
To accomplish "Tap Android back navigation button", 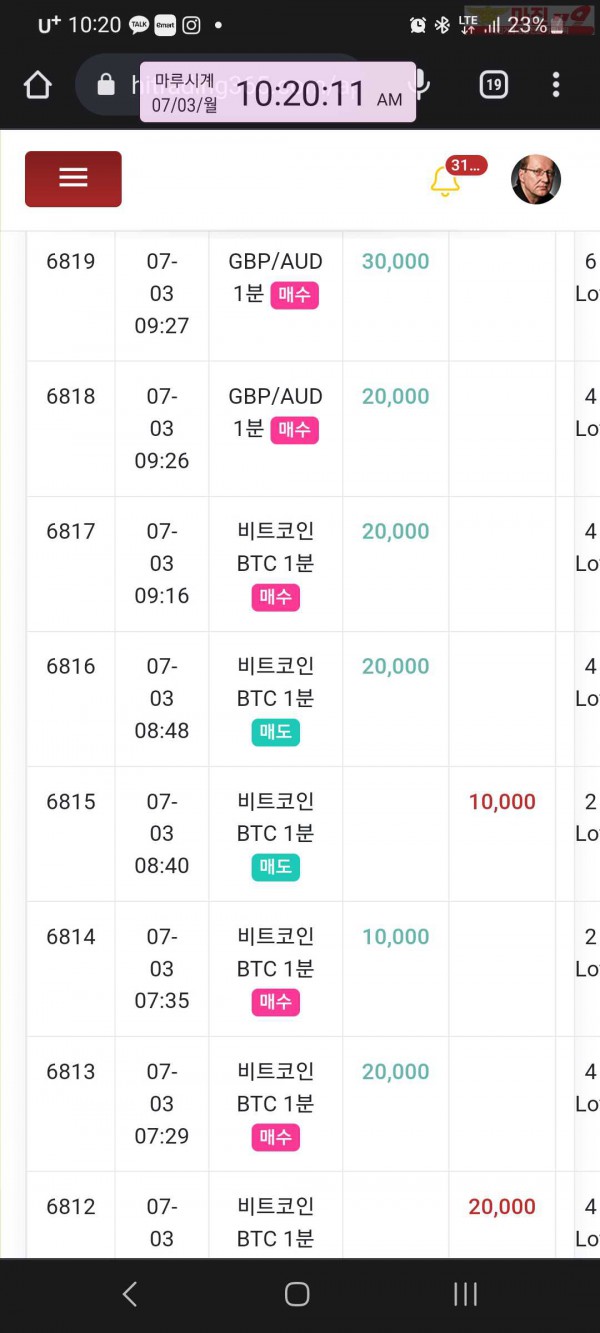I will pyautogui.click(x=130, y=1294).
